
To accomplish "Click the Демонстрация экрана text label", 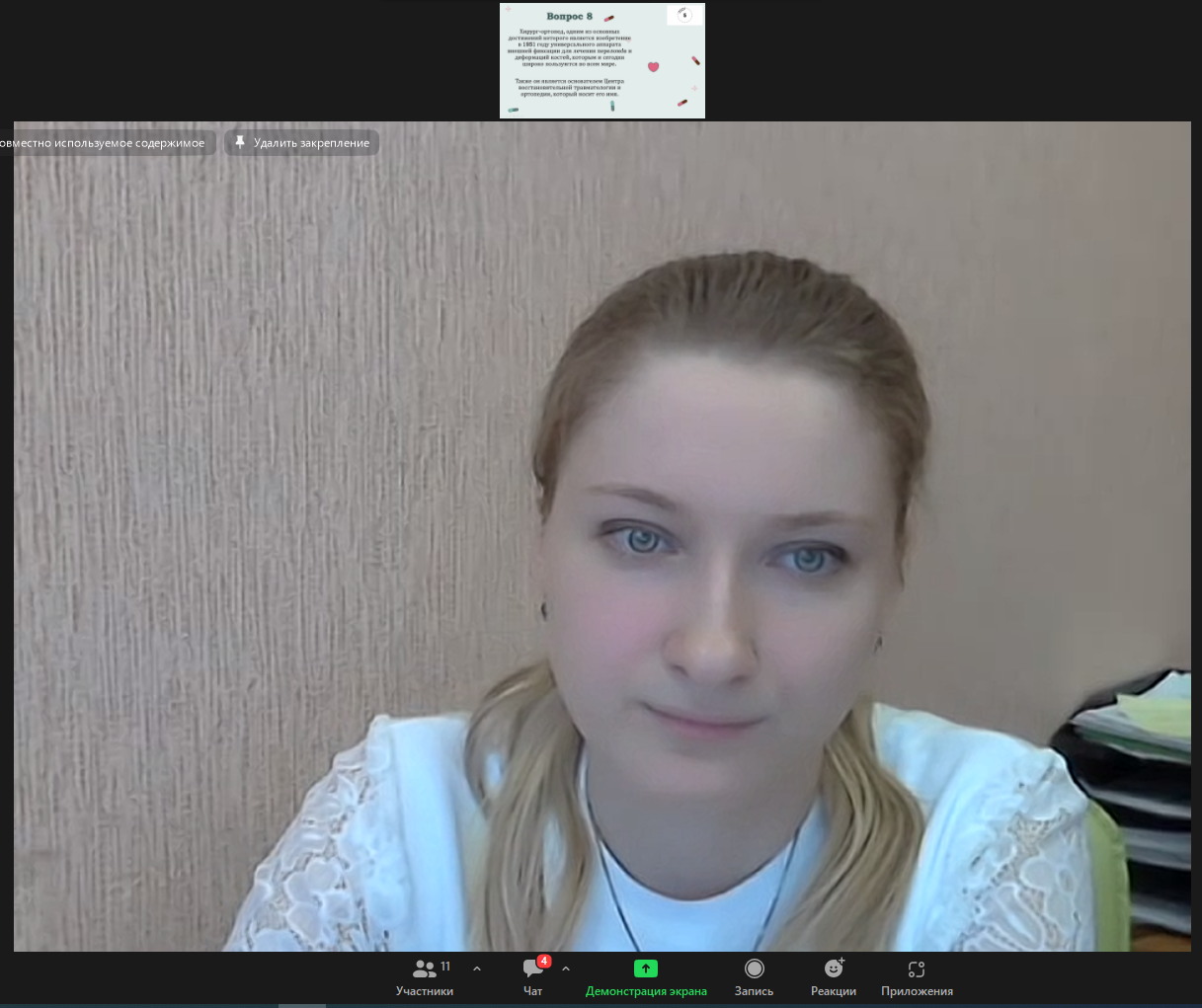I will tap(646, 991).
